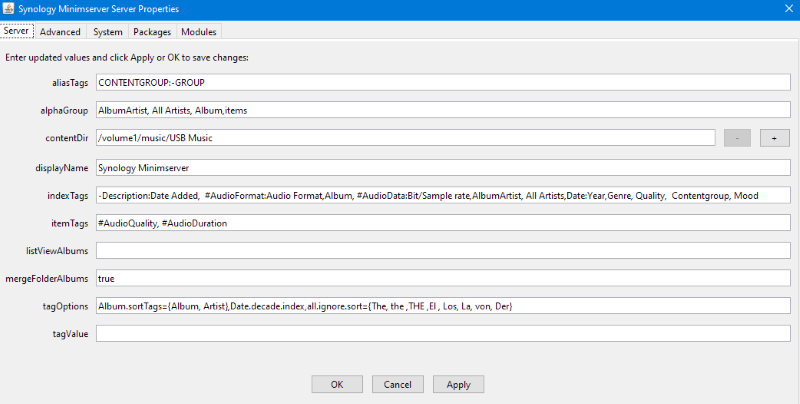Open the Modules tab

[198, 32]
